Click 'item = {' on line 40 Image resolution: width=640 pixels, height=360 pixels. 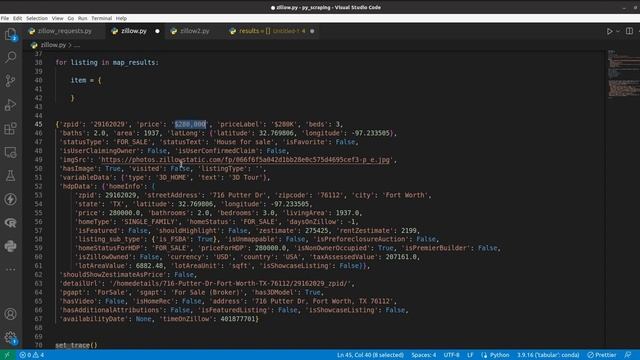coord(86,80)
